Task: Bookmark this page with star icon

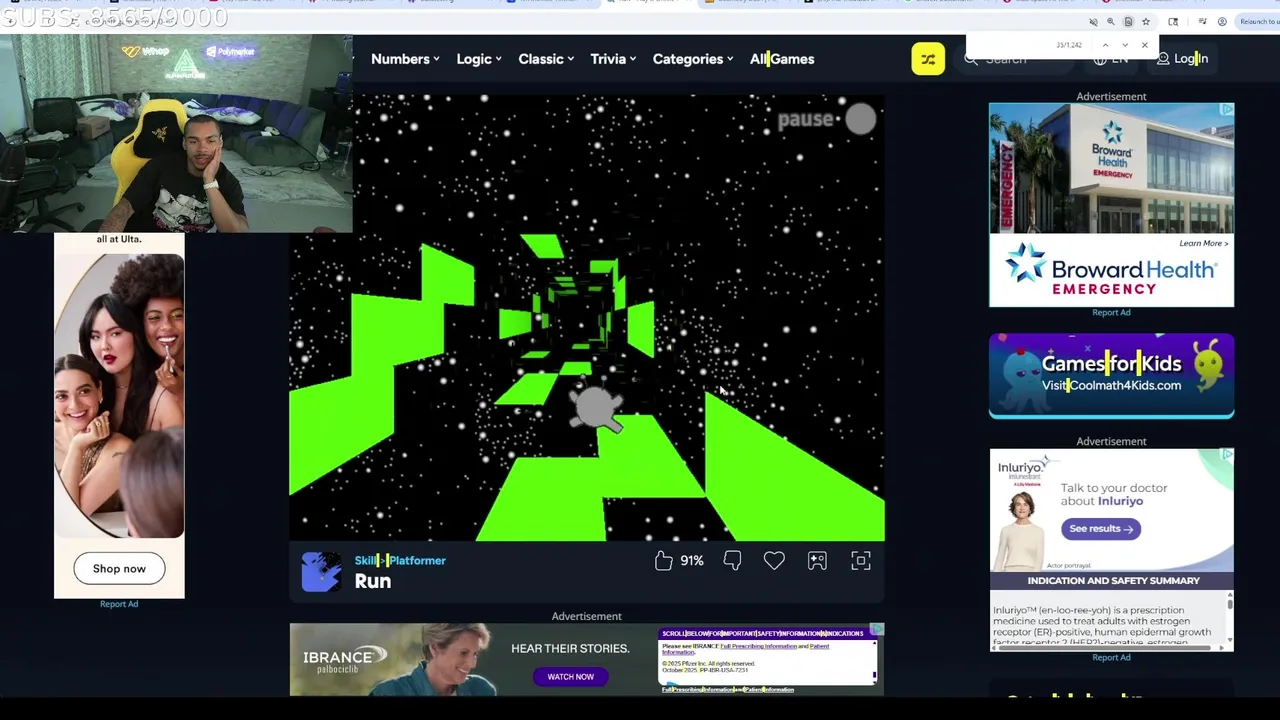Action: tap(1146, 21)
